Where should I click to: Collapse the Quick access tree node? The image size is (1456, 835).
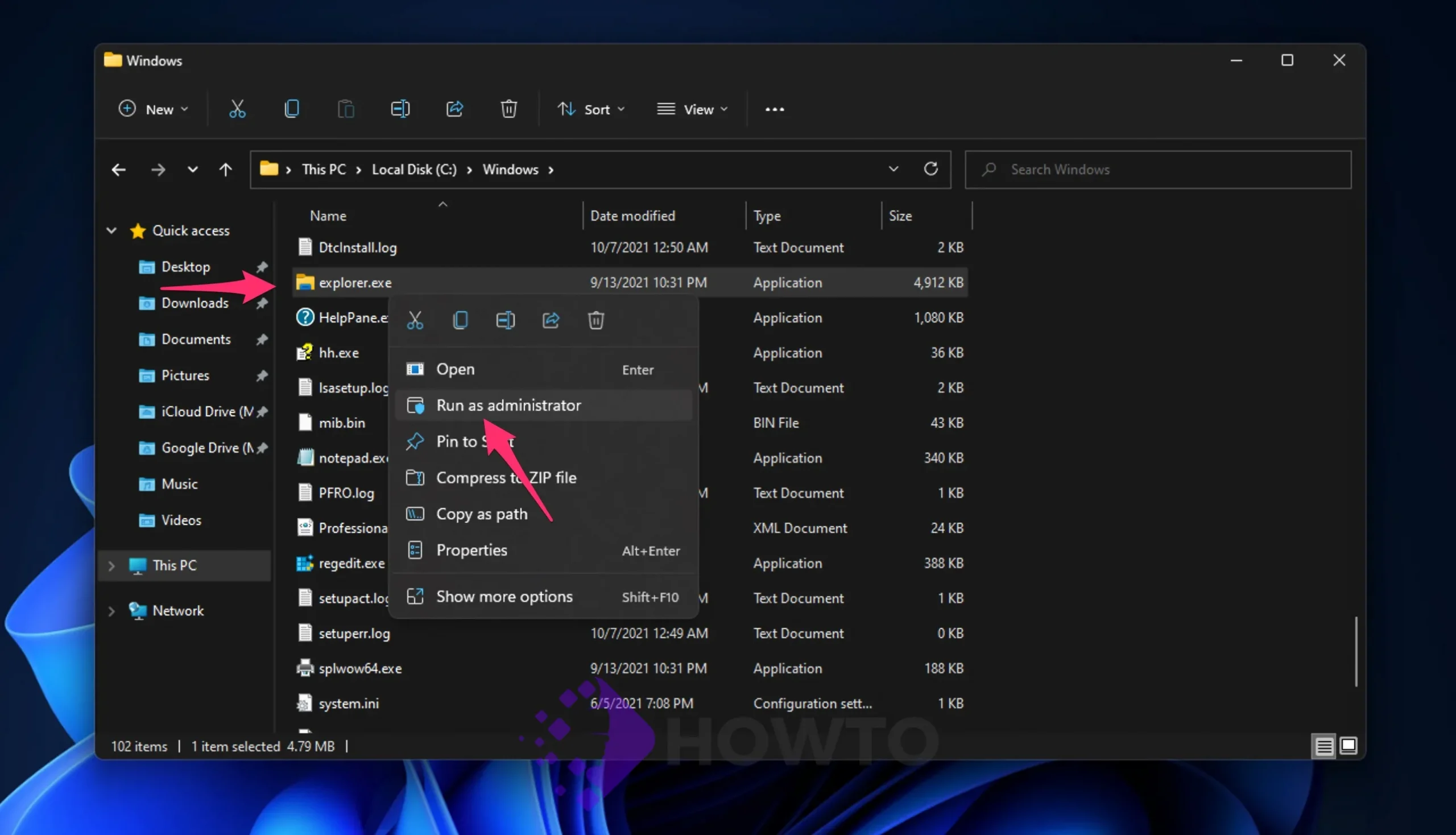click(x=111, y=230)
